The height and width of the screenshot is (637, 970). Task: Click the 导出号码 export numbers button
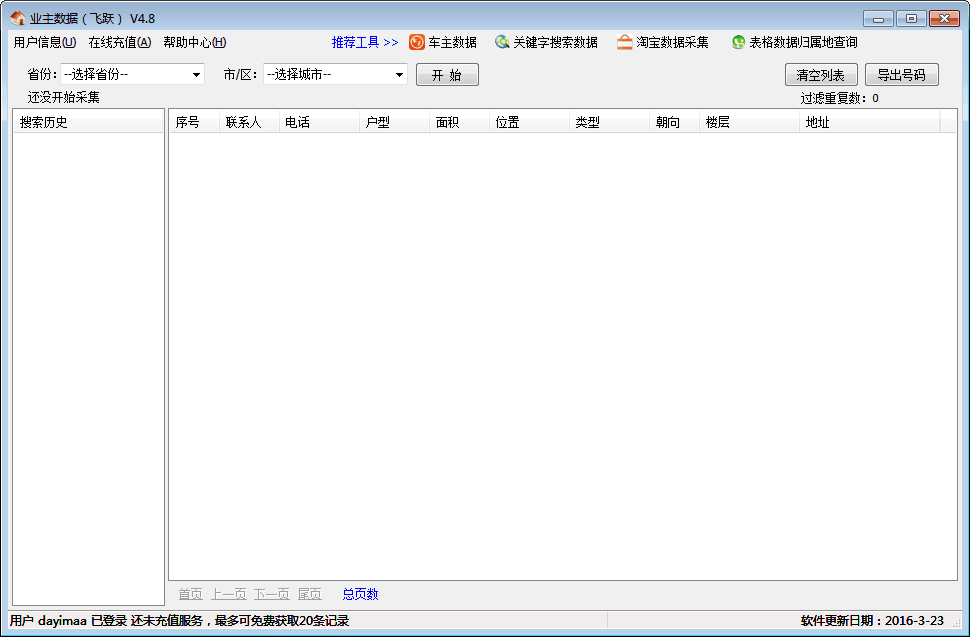point(902,74)
